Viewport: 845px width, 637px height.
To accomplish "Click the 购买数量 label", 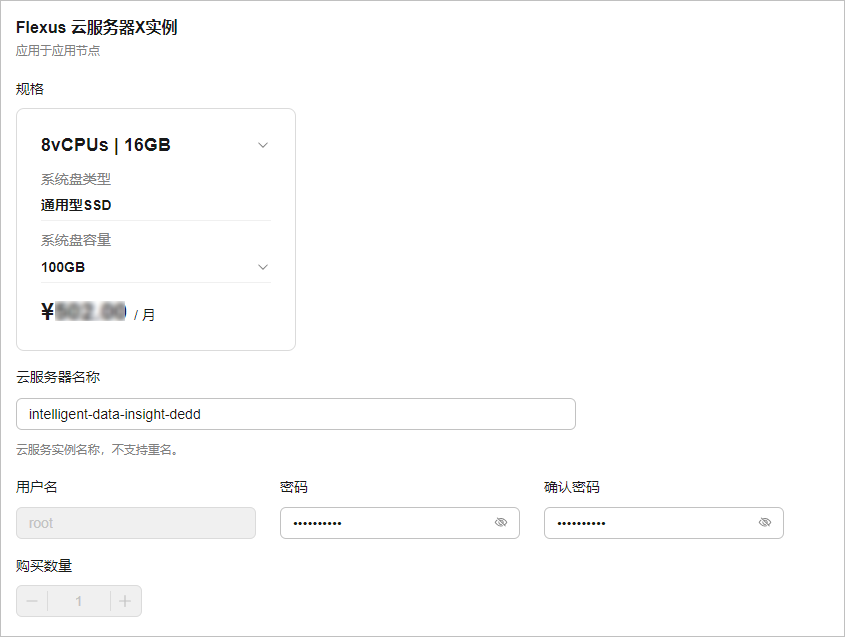I will (44, 566).
